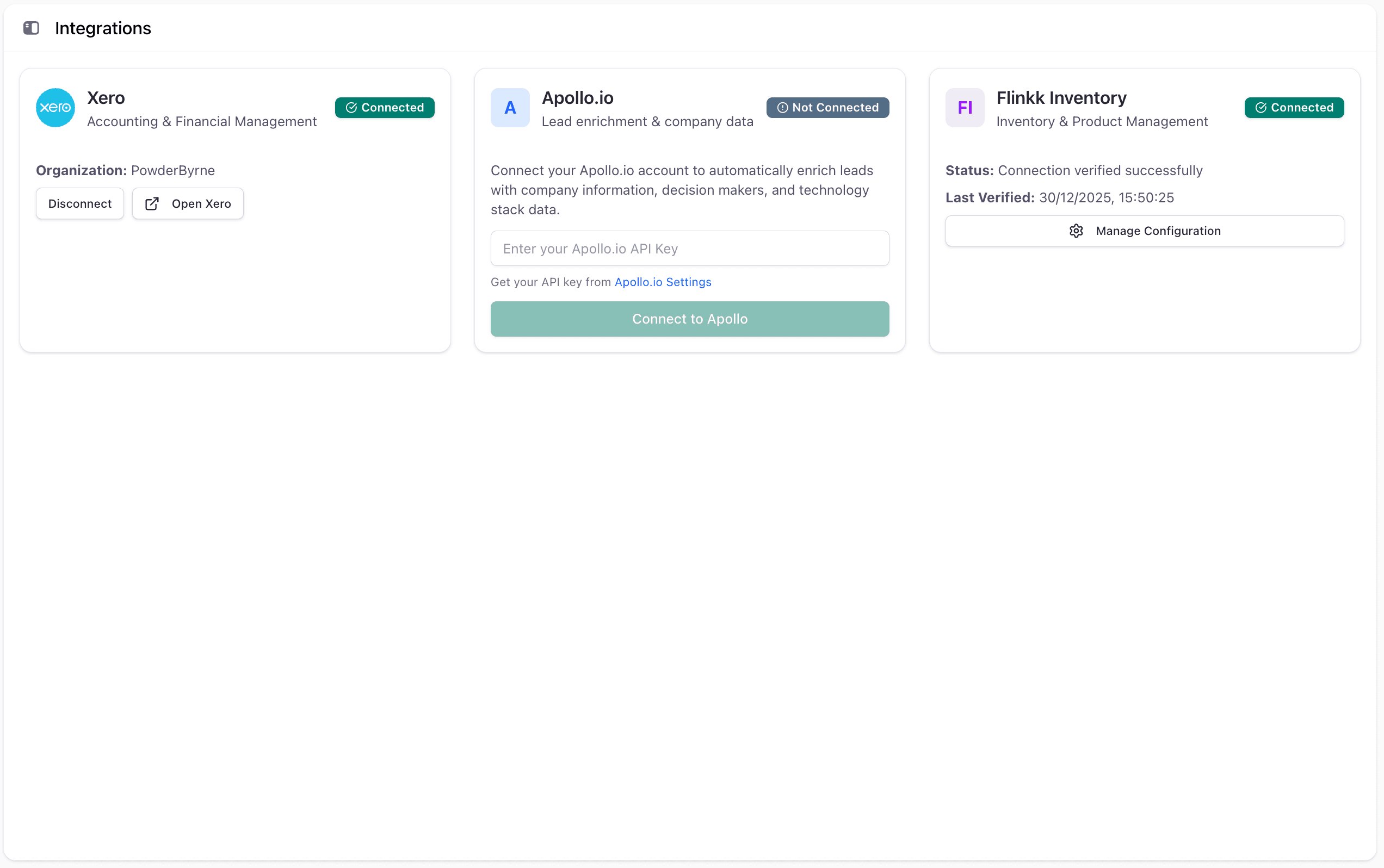Click 'Status: Connection verified successfully' text
Screen dimensions: 1384x868
1074,171
